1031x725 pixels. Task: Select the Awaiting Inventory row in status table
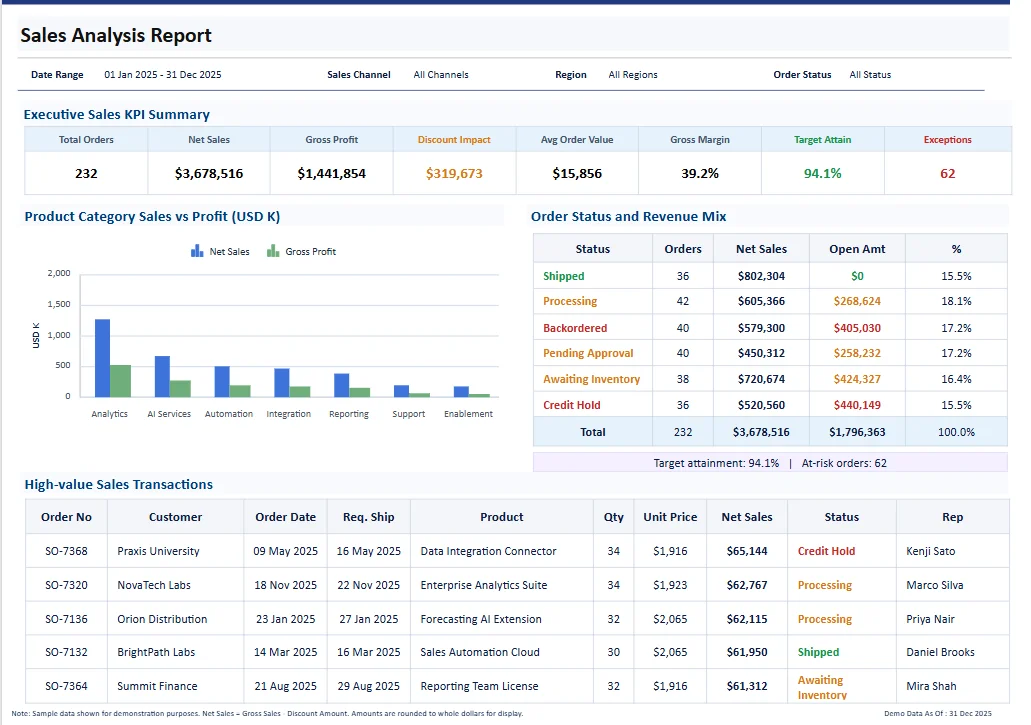pyautogui.click(x=770, y=379)
